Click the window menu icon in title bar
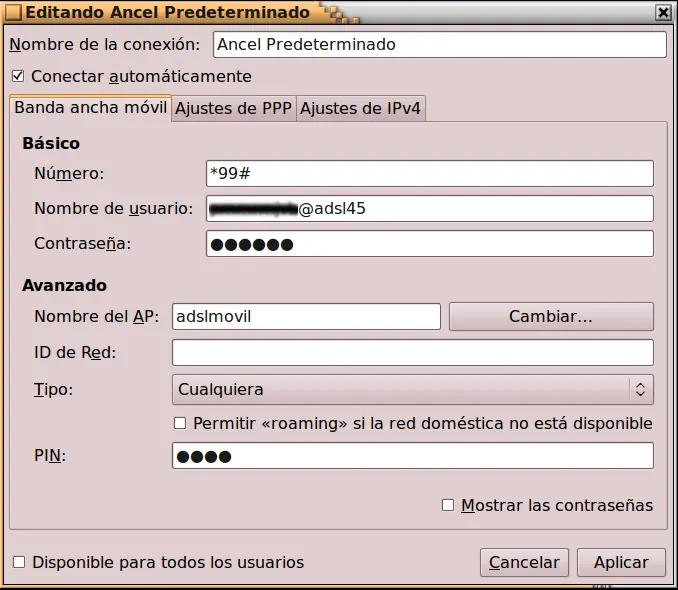Viewport: 678px width, 590px height. coord(12,13)
